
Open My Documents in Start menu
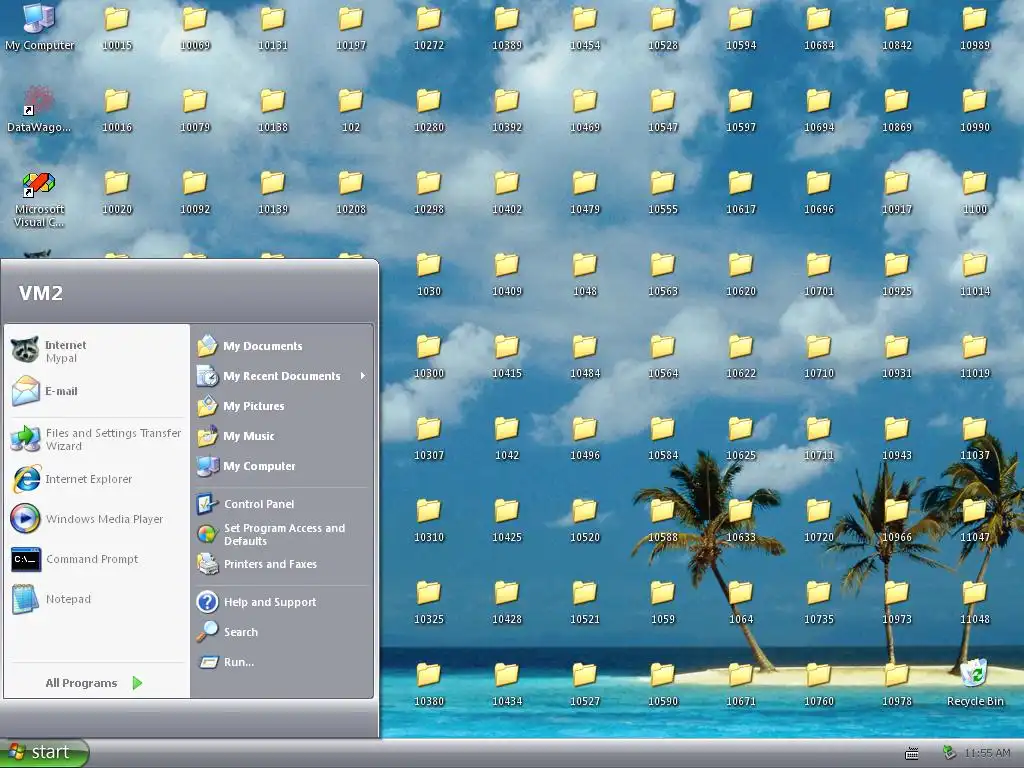(282, 345)
